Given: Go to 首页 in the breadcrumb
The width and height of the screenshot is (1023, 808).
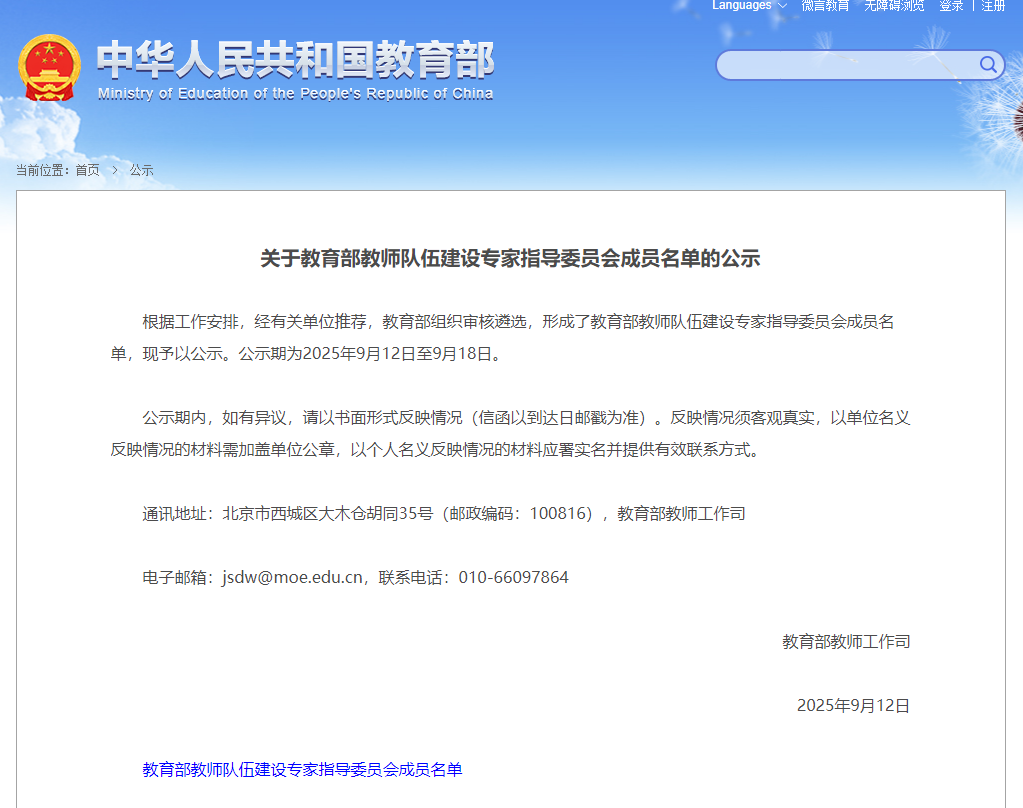Looking at the screenshot, I should (x=88, y=170).
